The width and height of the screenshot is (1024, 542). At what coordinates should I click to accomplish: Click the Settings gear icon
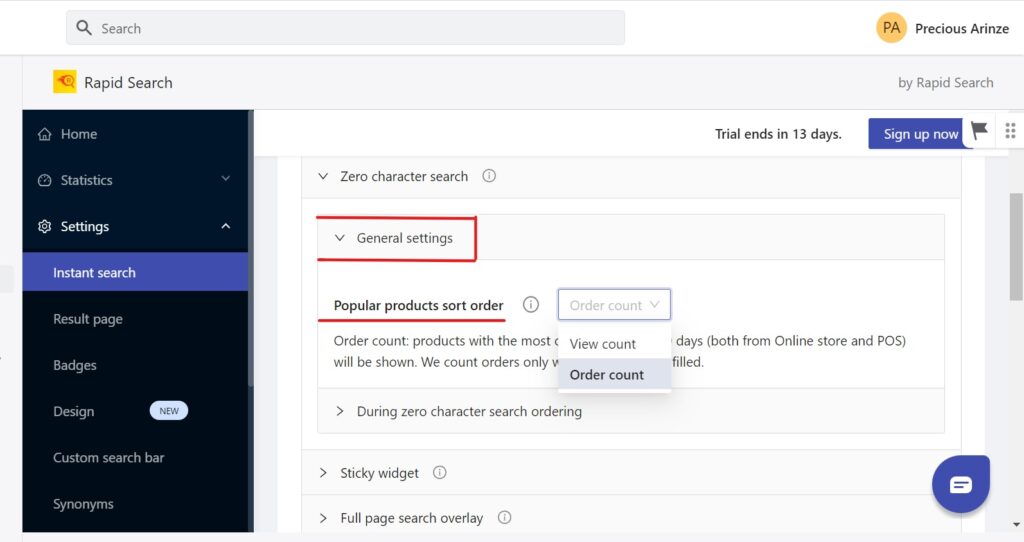(44, 227)
